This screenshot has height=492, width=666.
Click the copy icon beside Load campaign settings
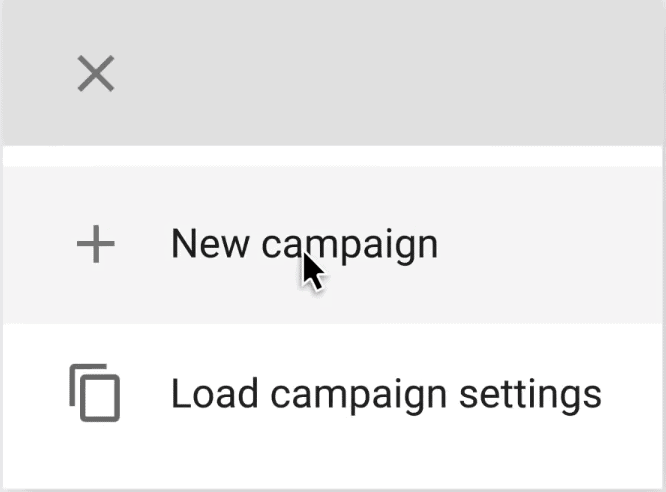coord(95,393)
